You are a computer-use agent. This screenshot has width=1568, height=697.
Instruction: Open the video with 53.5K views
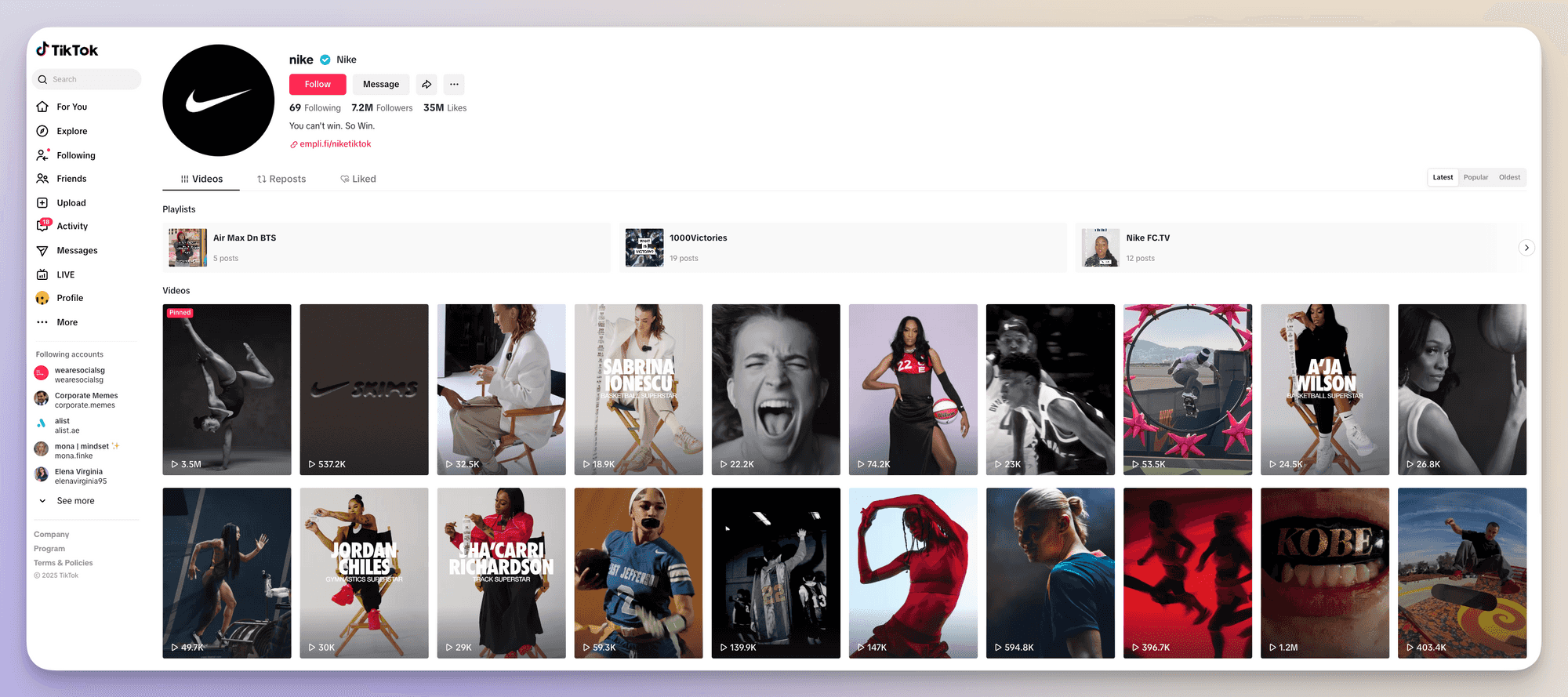[x=1188, y=390]
